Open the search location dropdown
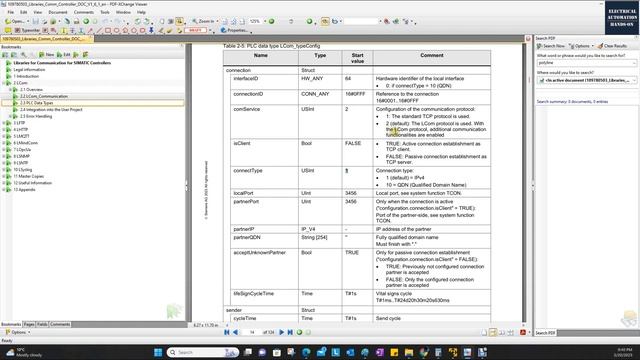This screenshot has width=640, height=360. [x=634, y=80]
